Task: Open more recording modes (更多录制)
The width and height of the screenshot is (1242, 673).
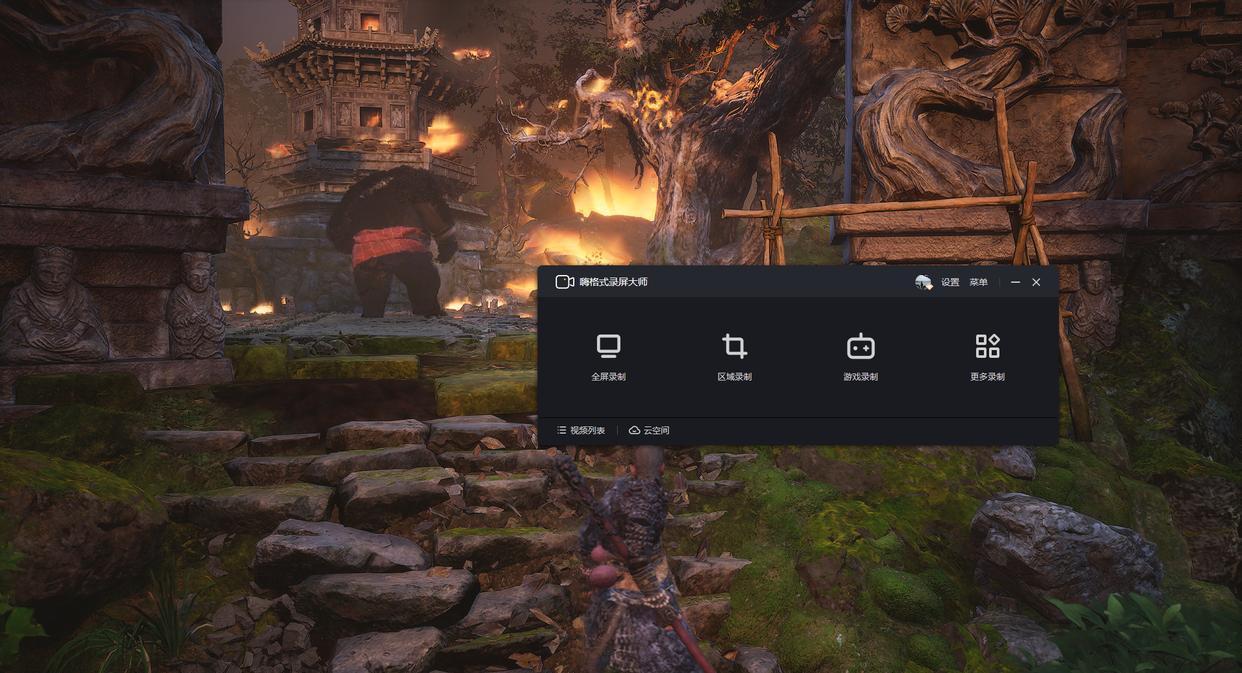Action: coord(987,358)
